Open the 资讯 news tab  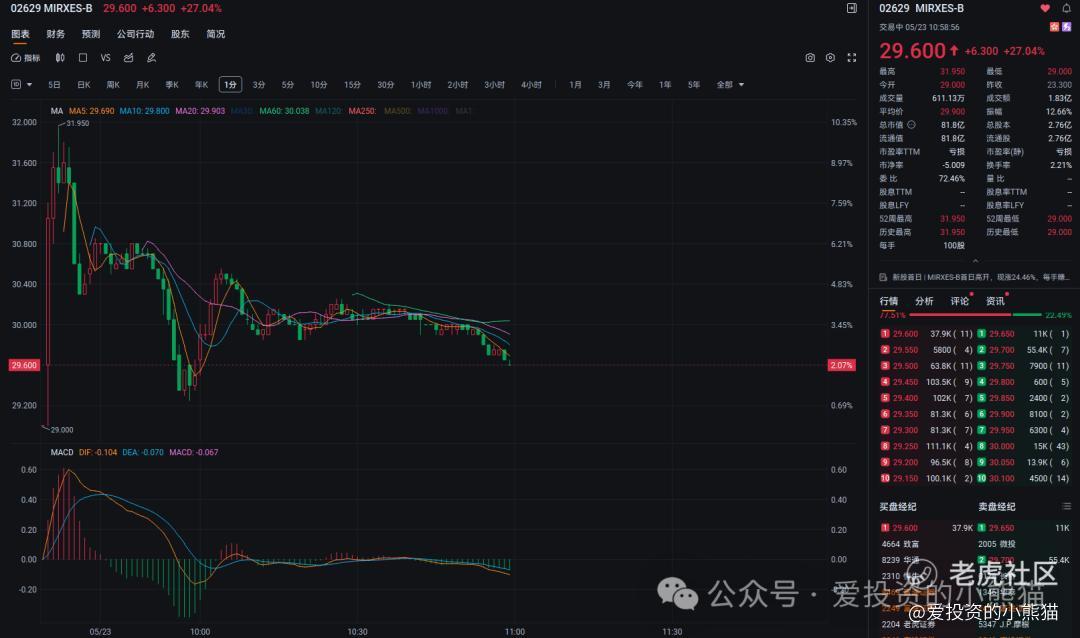tap(995, 301)
